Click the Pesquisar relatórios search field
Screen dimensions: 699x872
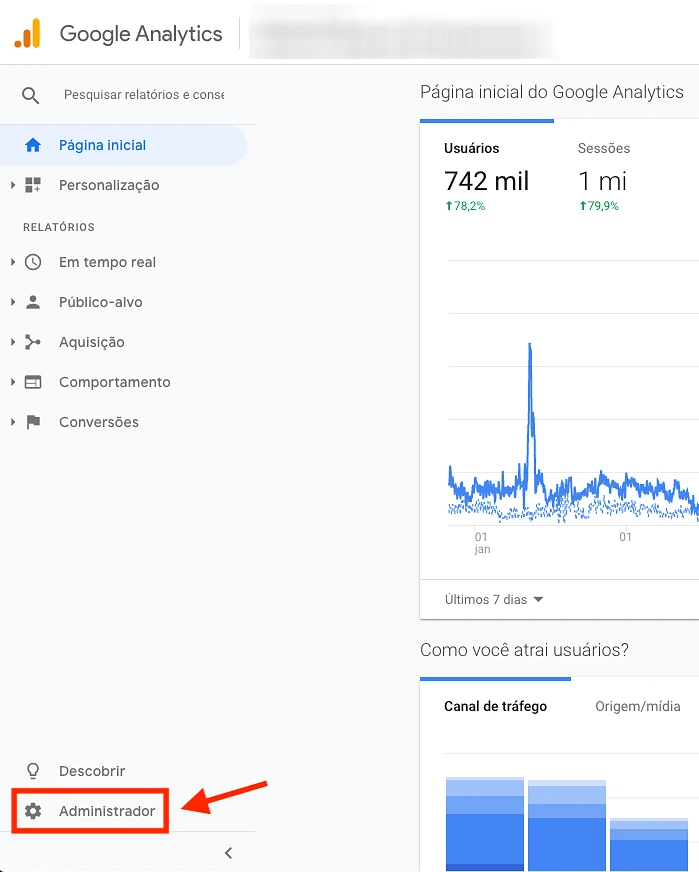pyautogui.click(x=144, y=95)
